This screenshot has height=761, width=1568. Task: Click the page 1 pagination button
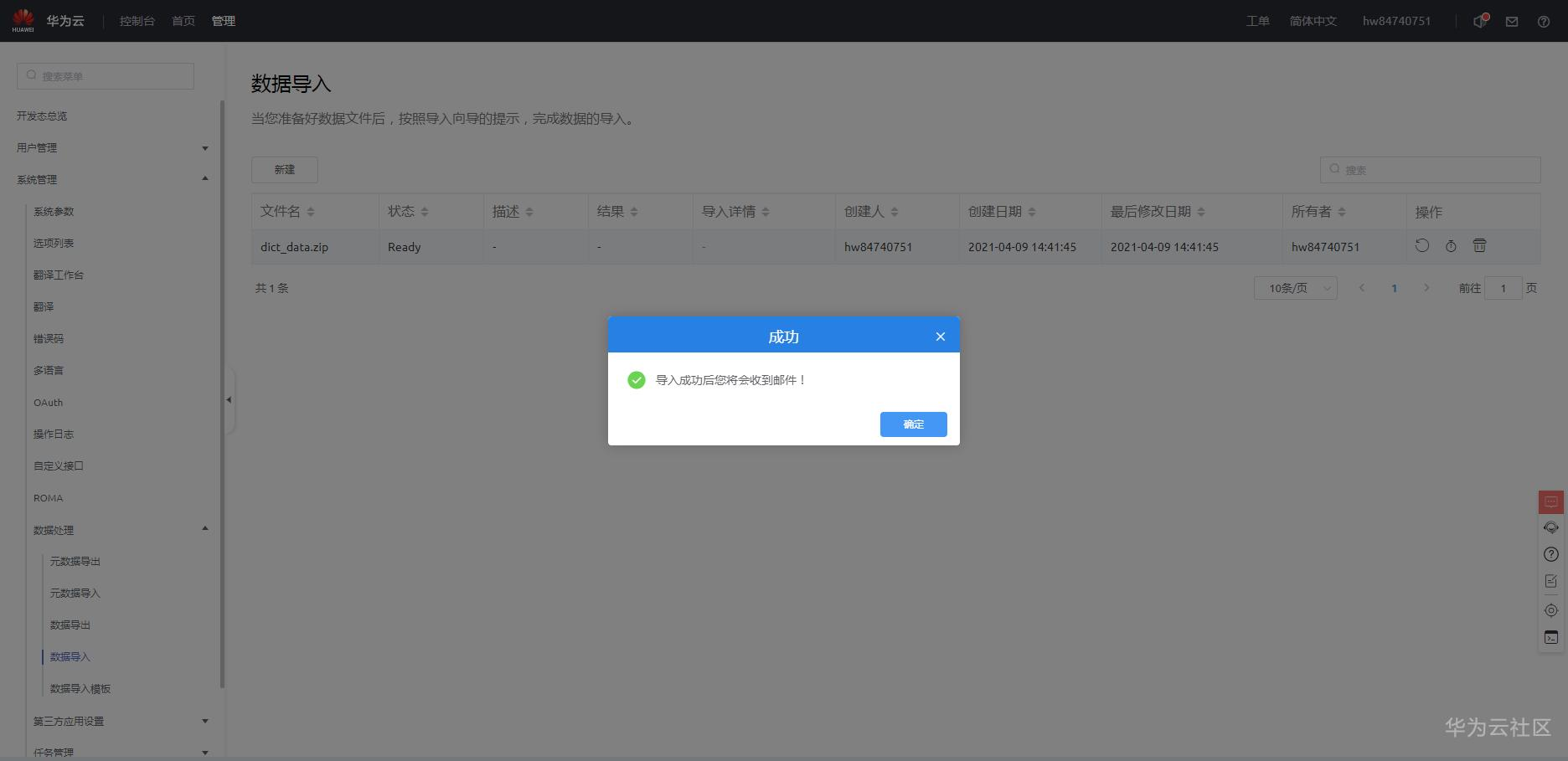(1395, 288)
